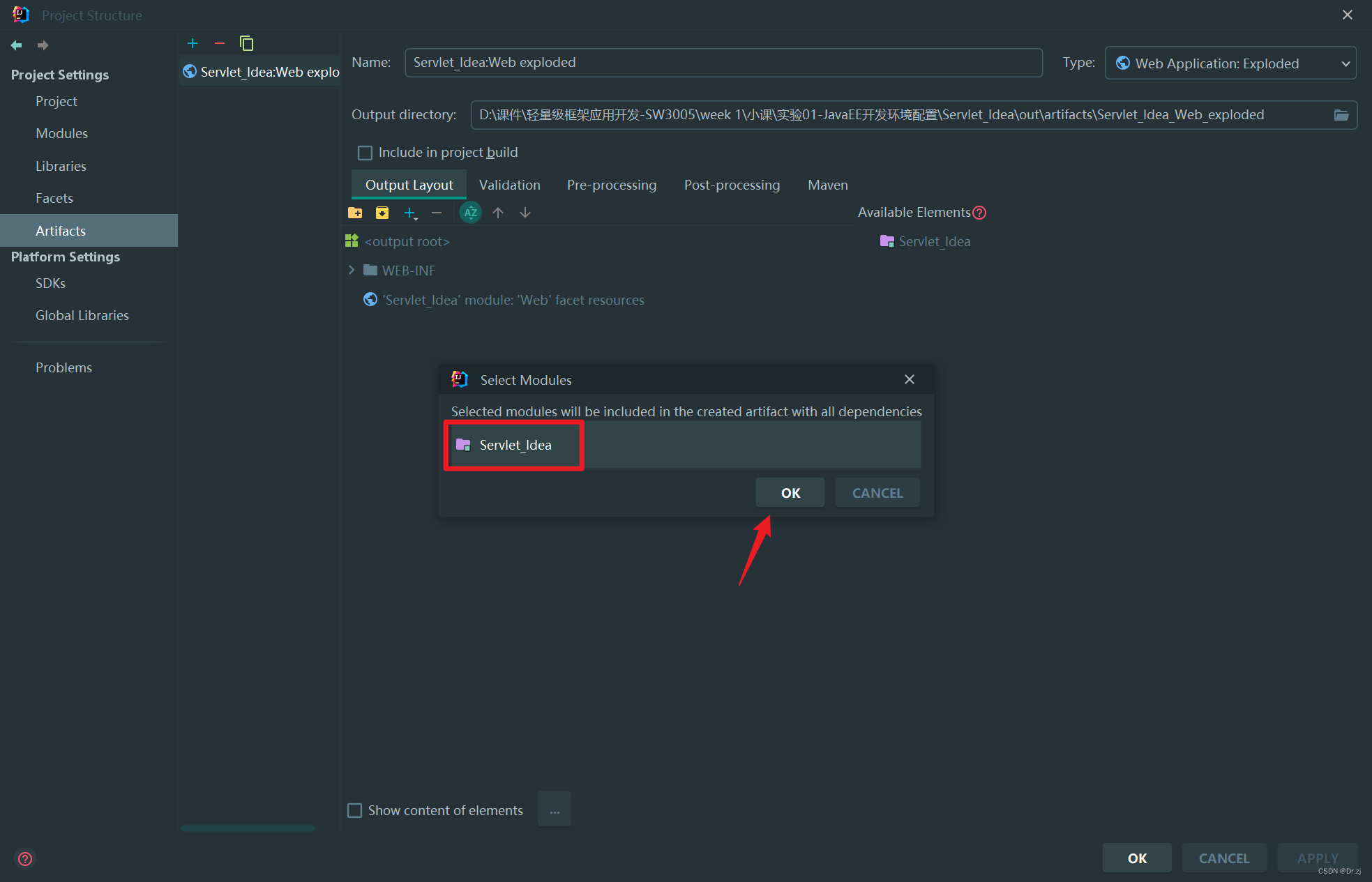Open Pre-processing tab
The height and width of the screenshot is (882, 1372).
click(x=612, y=185)
